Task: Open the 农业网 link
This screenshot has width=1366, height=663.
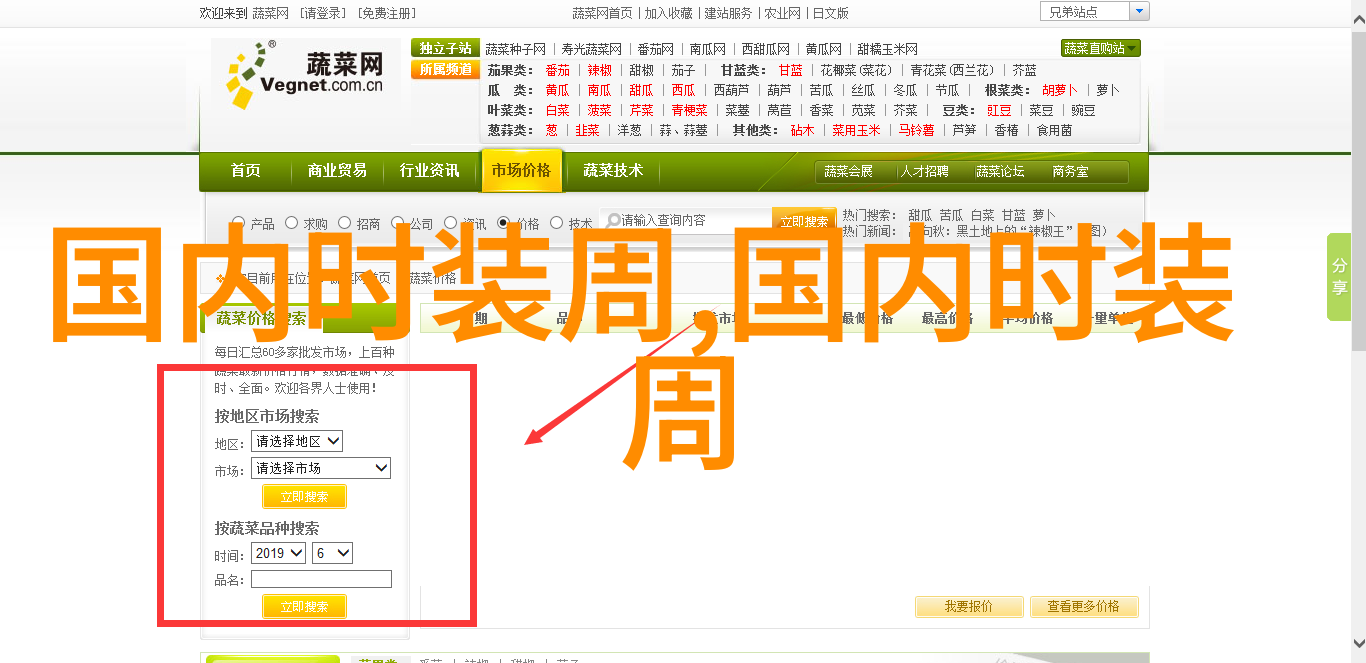Action: point(782,13)
